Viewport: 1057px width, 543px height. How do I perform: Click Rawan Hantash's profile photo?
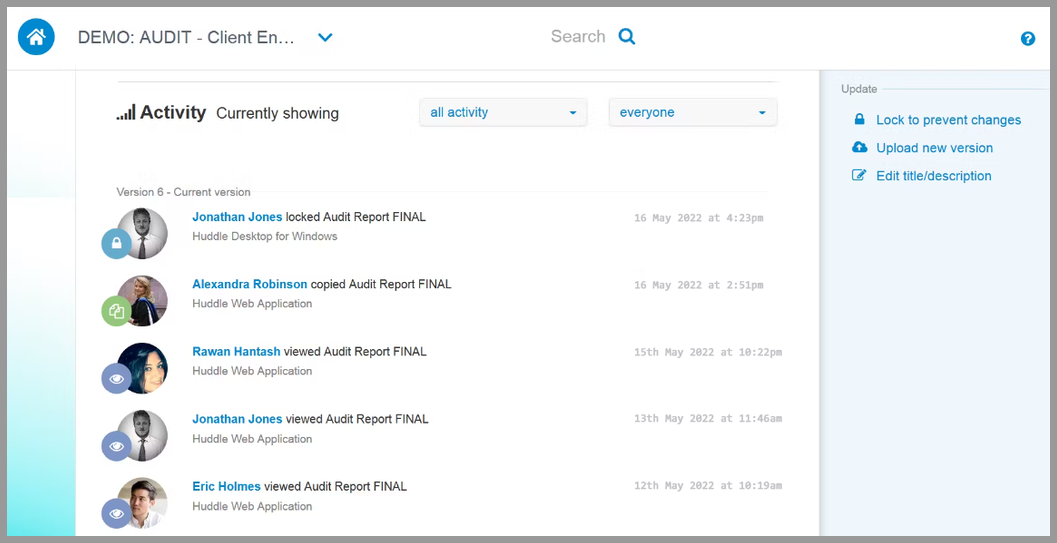coord(142,368)
